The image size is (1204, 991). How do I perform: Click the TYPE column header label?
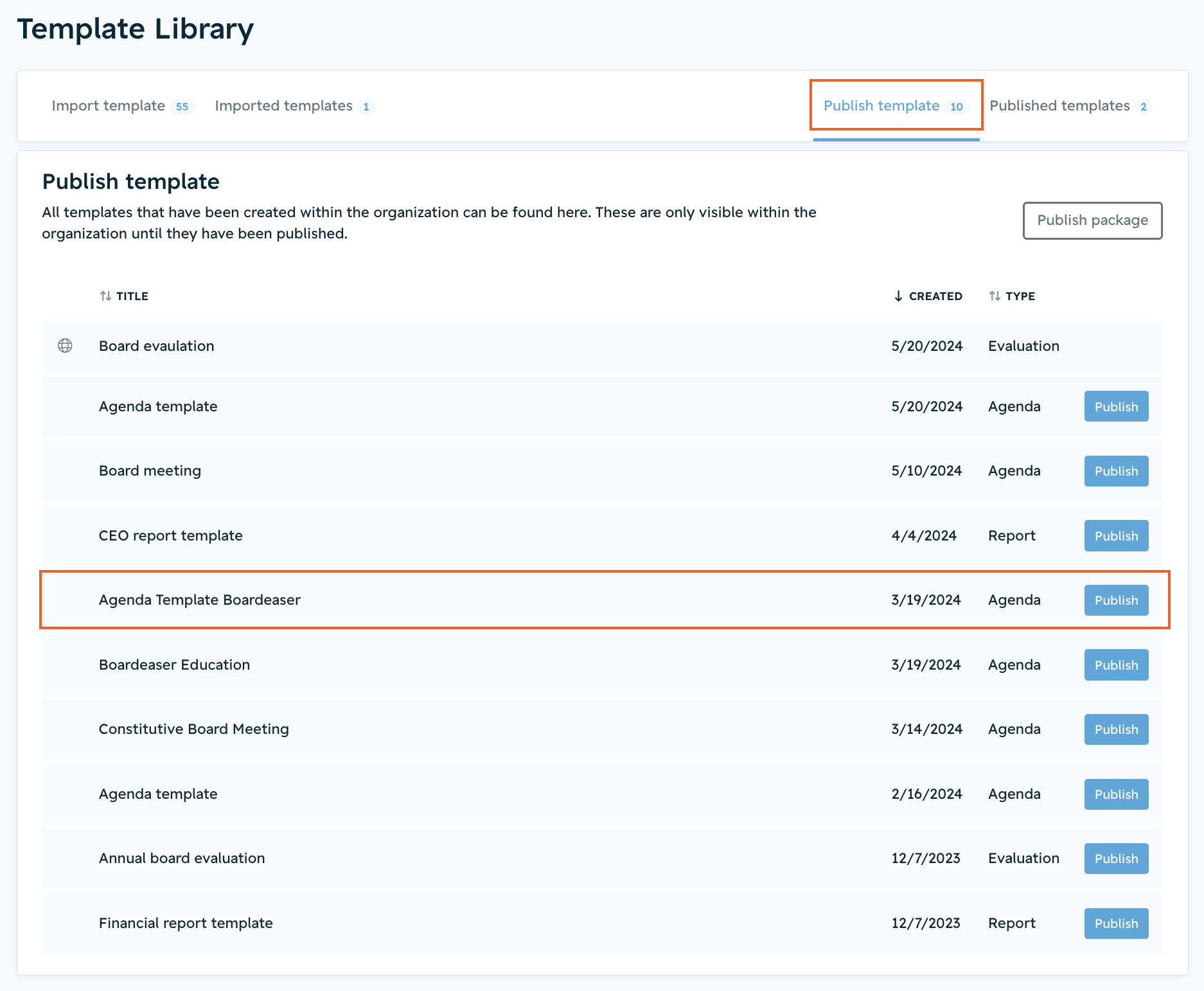pyautogui.click(x=1020, y=296)
